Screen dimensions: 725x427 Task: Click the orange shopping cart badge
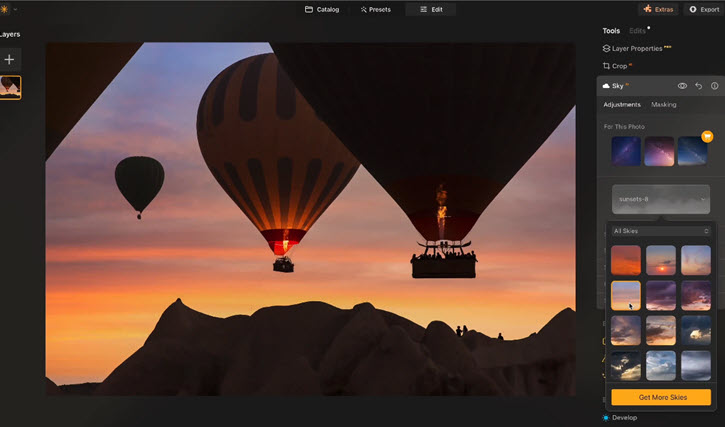(x=707, y=136)
